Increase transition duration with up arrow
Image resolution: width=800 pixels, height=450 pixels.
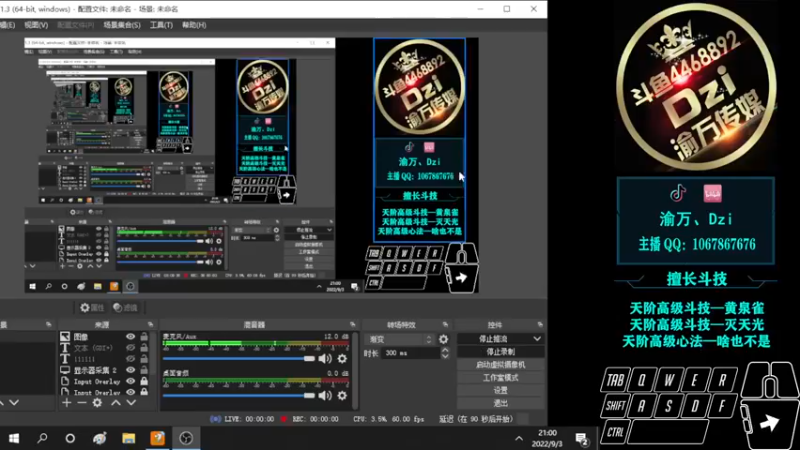pyautogui.click(x=445, y=350)
